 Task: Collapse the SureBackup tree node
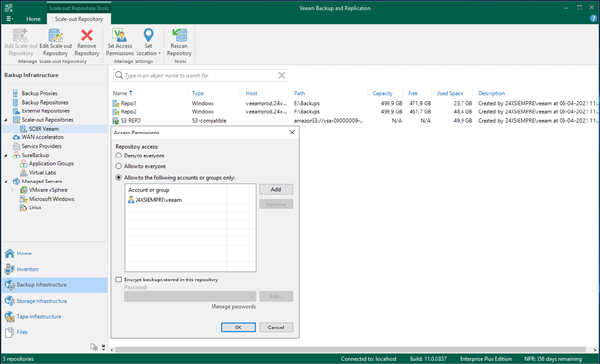click(6, 155)
